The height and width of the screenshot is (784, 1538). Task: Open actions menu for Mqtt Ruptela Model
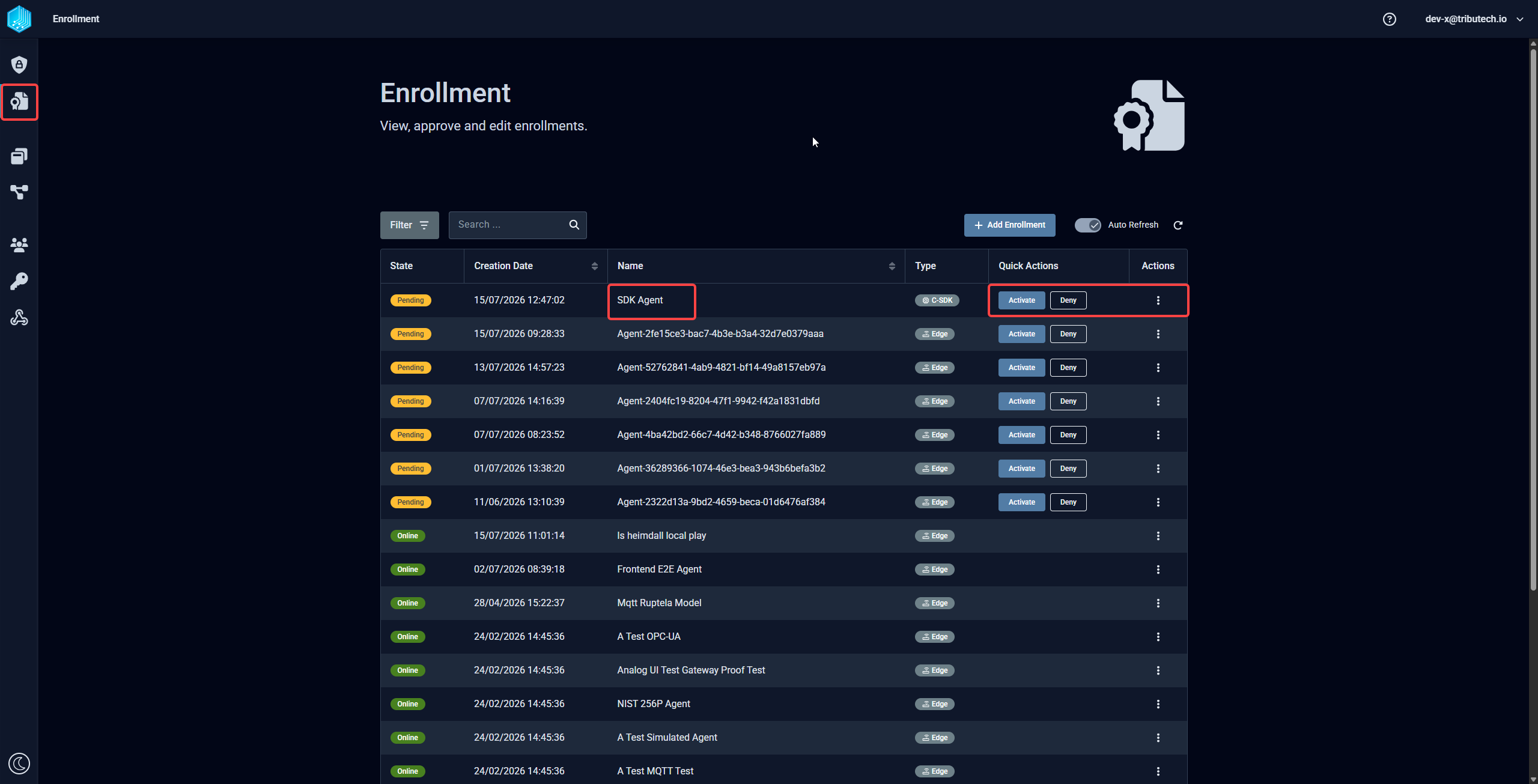[x=1158, y=603]
